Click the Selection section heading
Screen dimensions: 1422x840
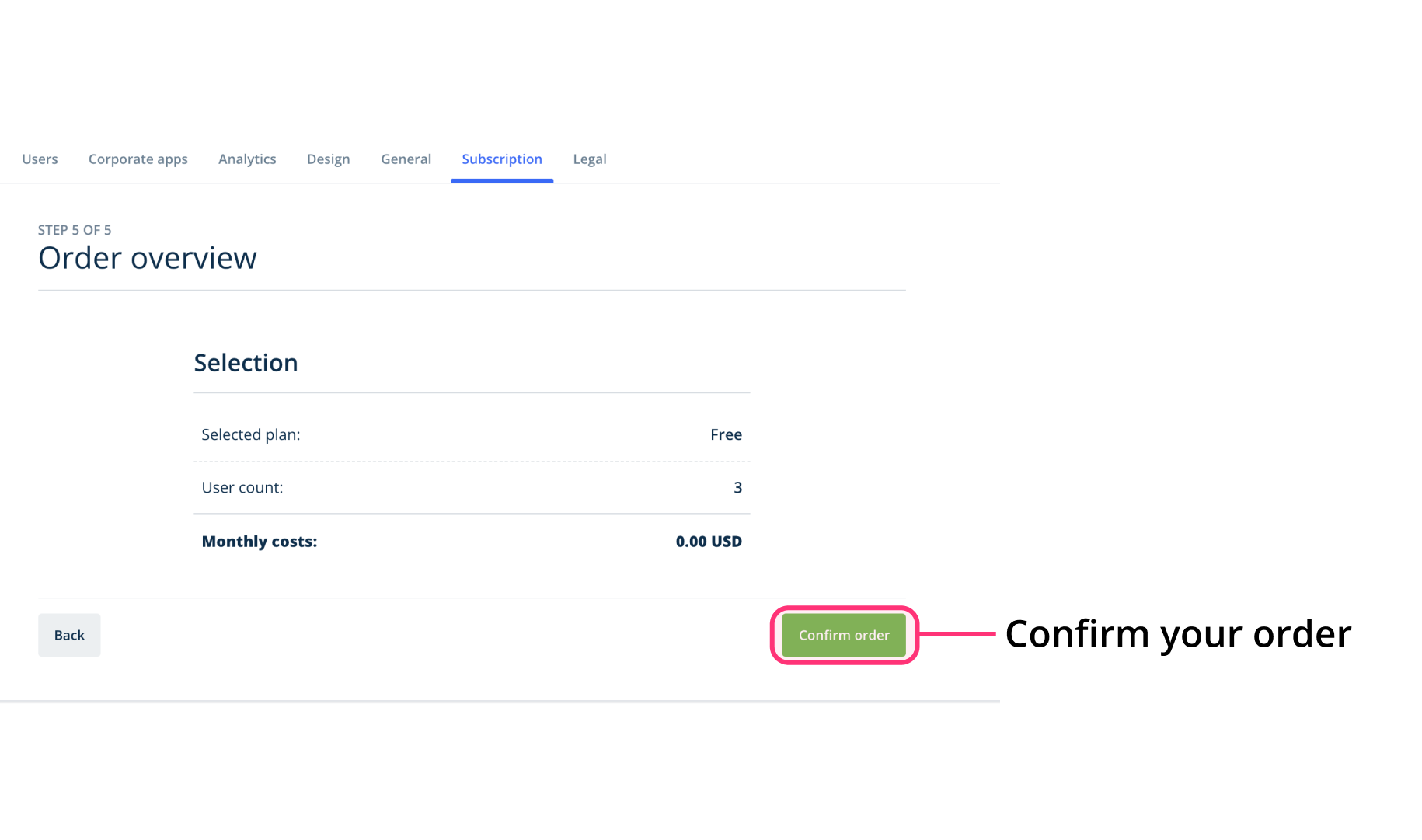[x=246, y=363]
